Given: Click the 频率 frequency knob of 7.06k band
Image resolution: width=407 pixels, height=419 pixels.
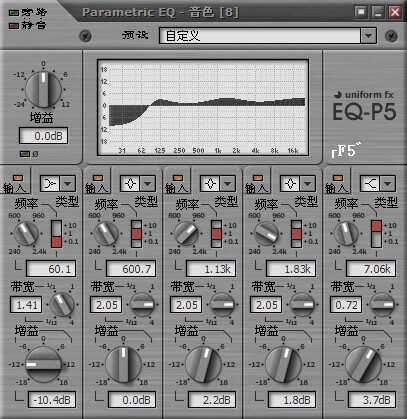Looking at the screenshot, I should click(x=346, y=233).
